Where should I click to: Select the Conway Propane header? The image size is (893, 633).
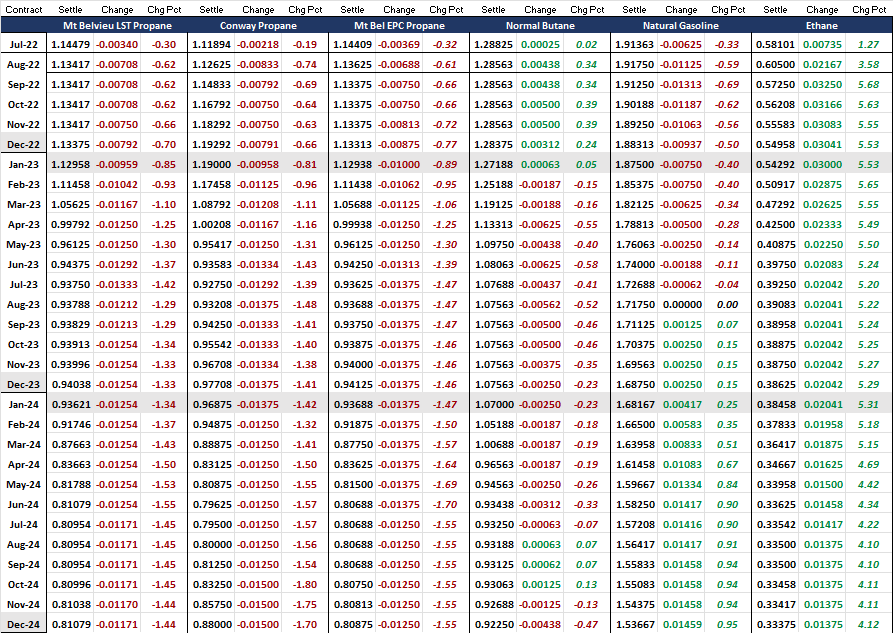pos(258,26)
